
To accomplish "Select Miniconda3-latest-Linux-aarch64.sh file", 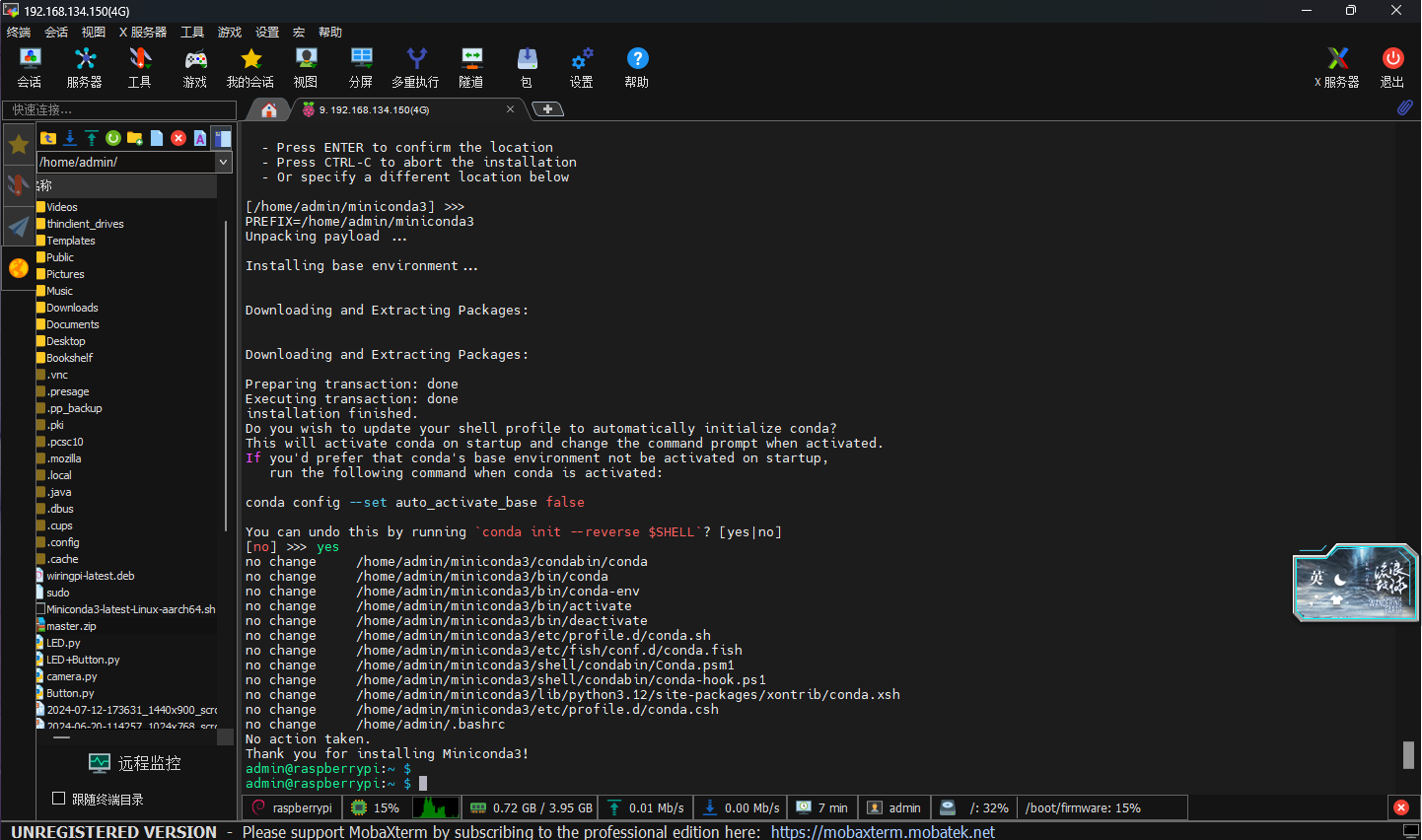I will pos(130,609).
